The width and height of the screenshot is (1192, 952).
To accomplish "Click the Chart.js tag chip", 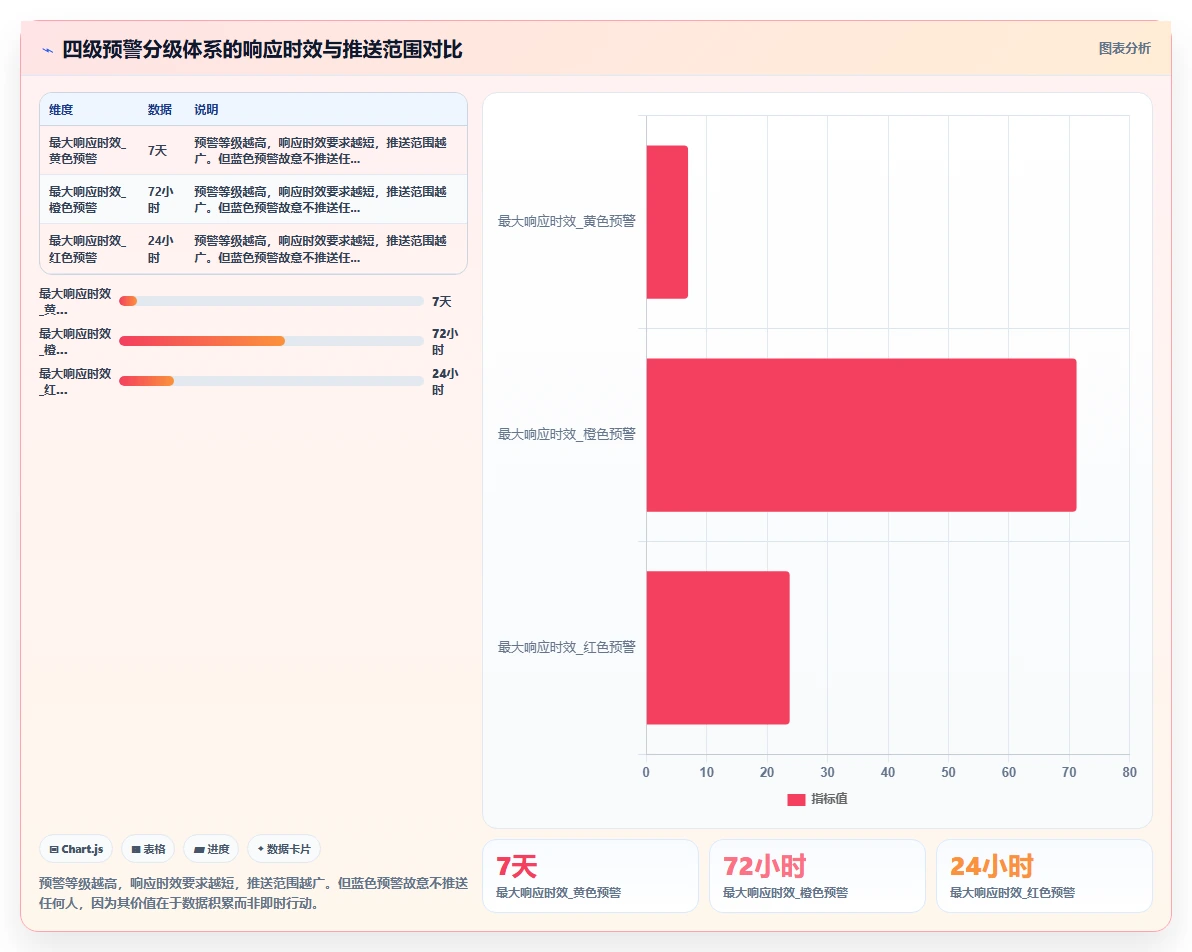I will coord(76,849).
